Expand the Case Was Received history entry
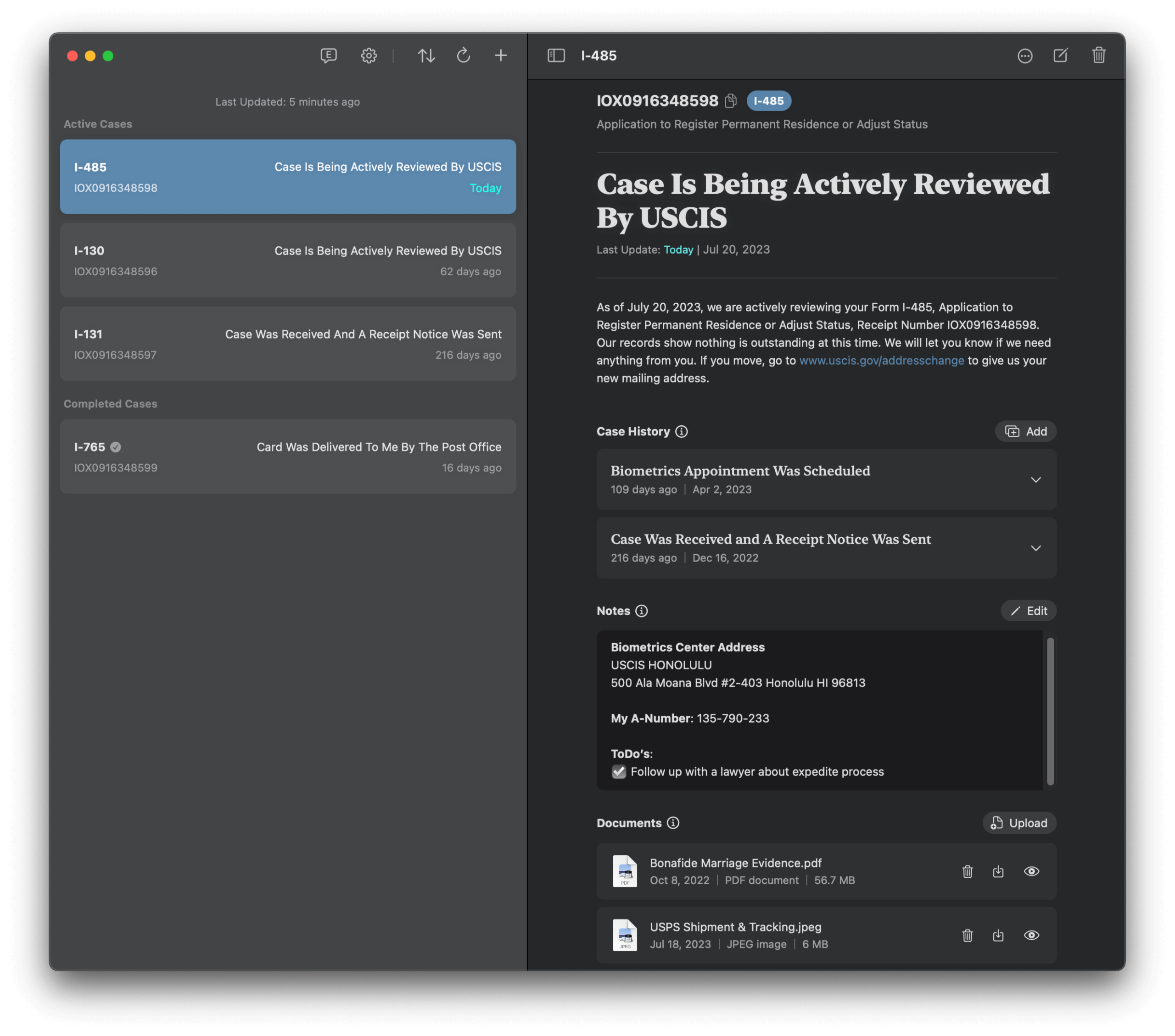The image size is (1175, 1036). (1035, 548)
